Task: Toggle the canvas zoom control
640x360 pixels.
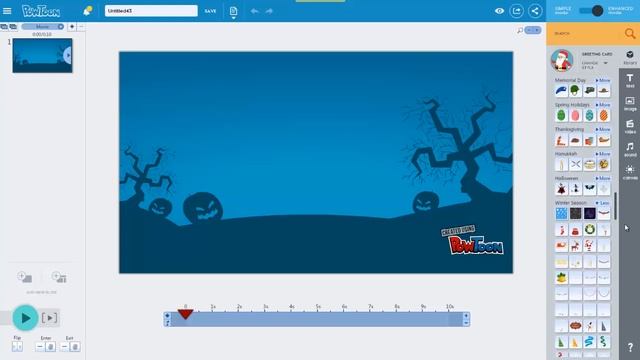Action: coord(533,30)
